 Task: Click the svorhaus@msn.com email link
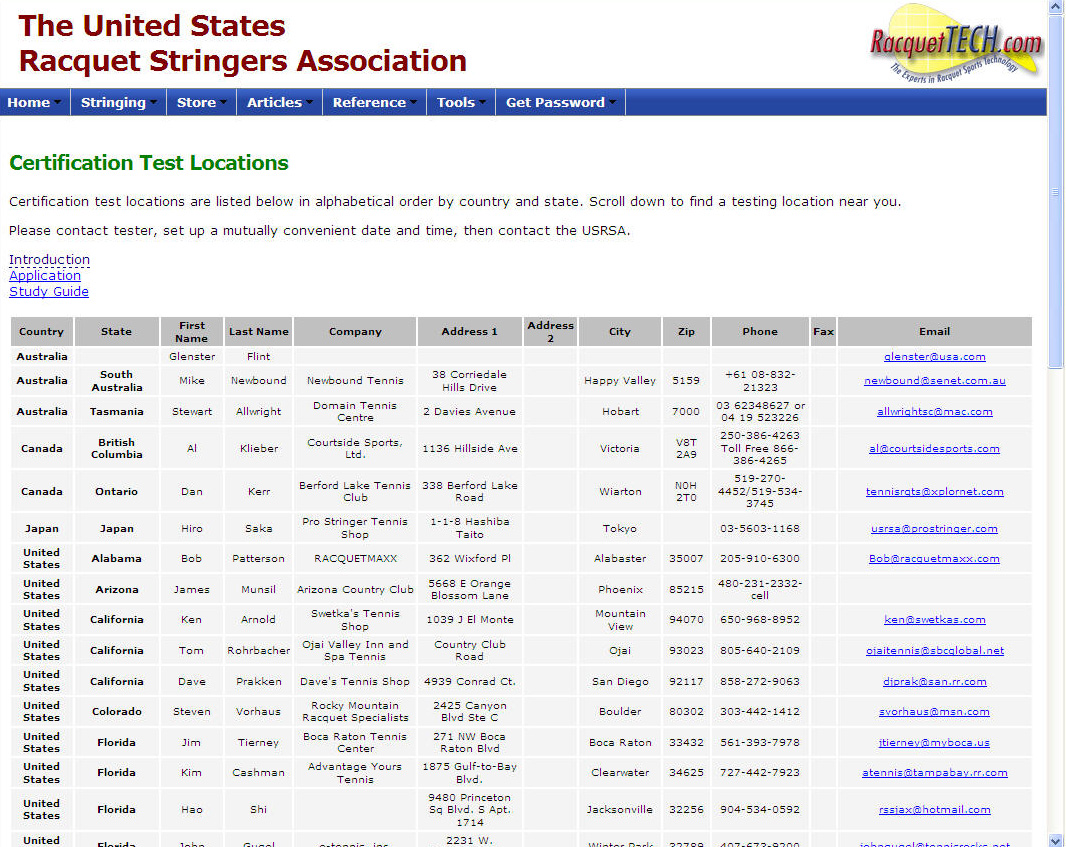[934, 712]
